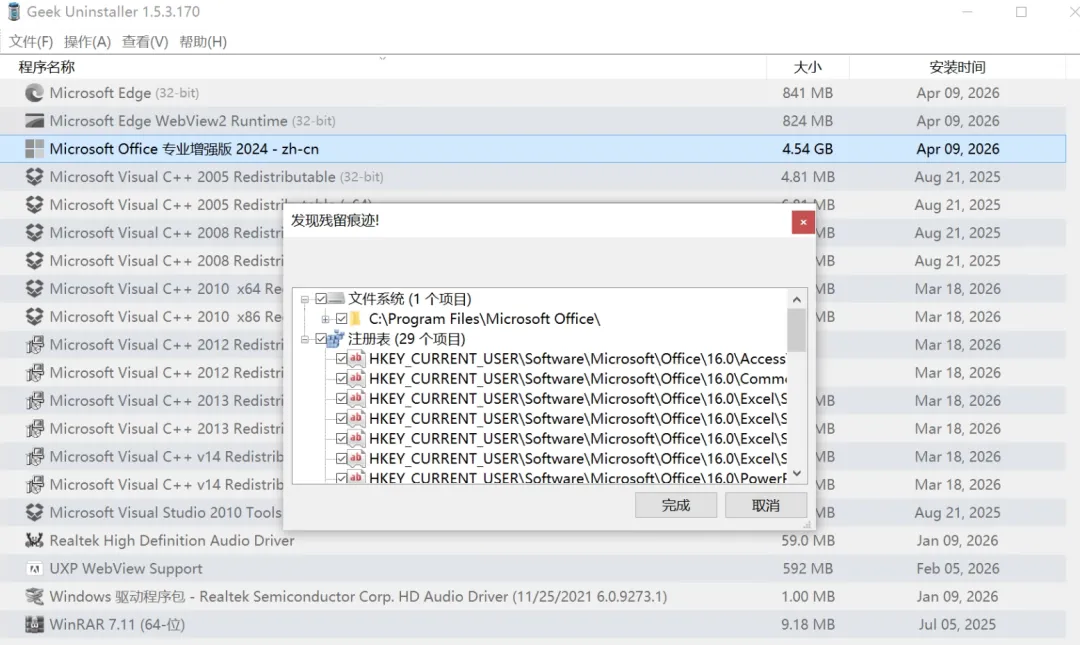Close the 发现残留痕迹 dialog with red X
The image size is (1080, 645).
point(803,222)
